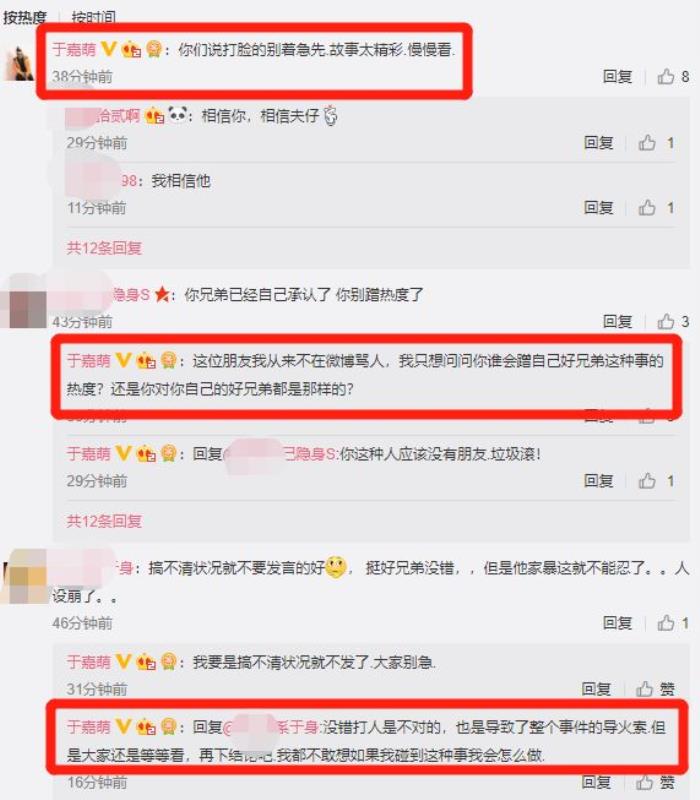Switch sorting to 按热度 tab

[24, 17]
